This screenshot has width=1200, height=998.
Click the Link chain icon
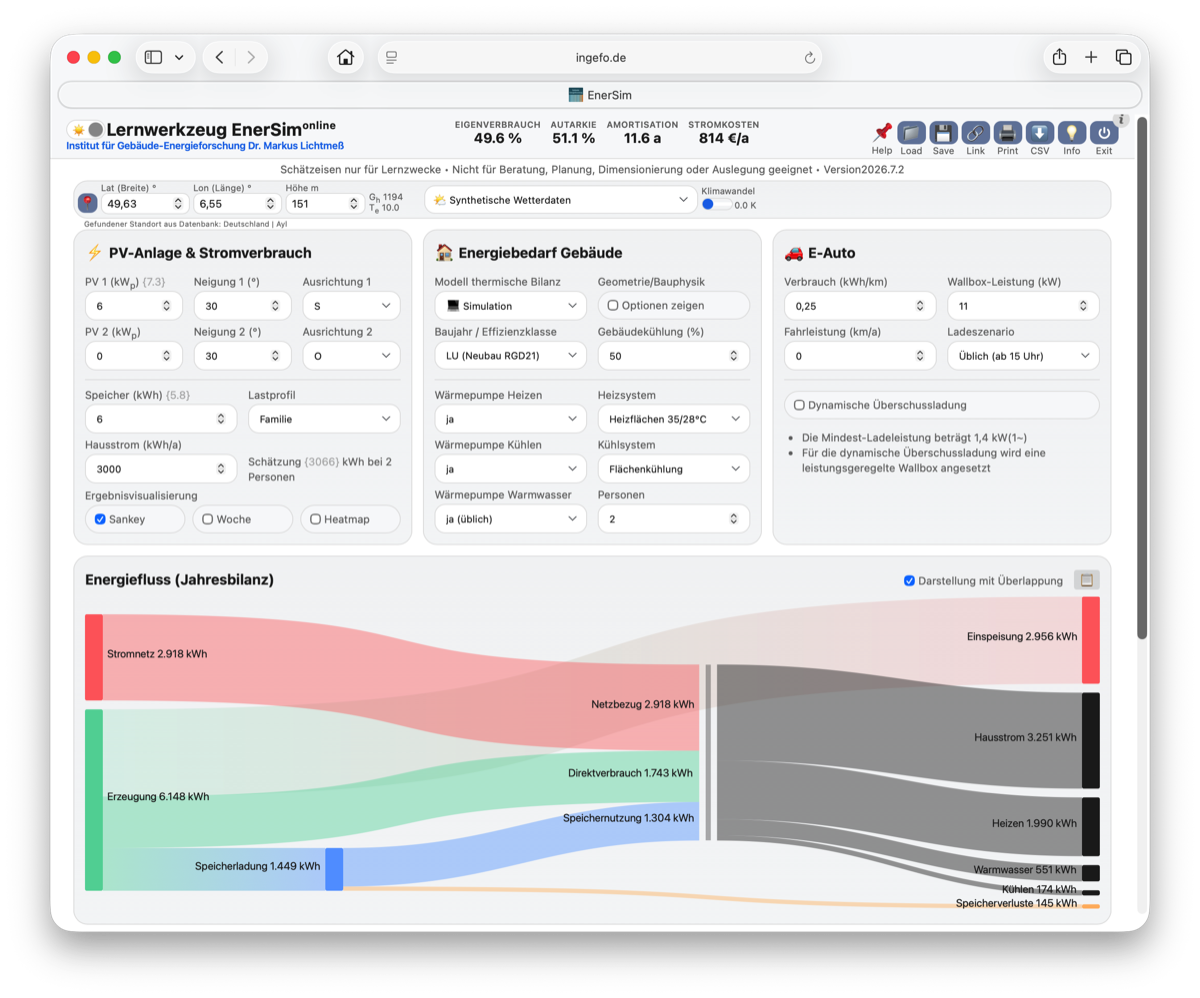(x=975, y=133)
